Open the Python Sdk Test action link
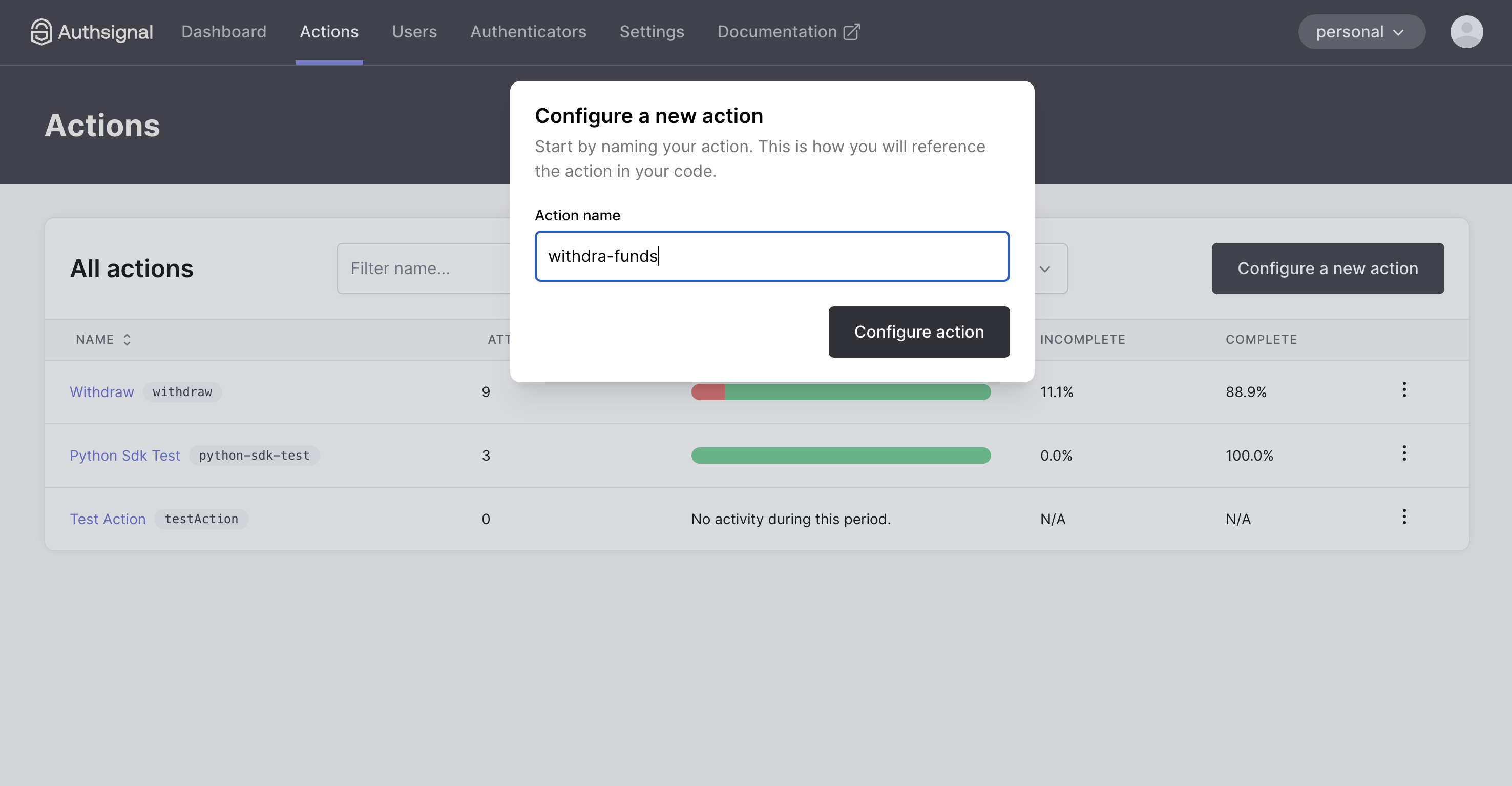Image resolution: width=1512 pixels, height=786 pixels. 124,456
